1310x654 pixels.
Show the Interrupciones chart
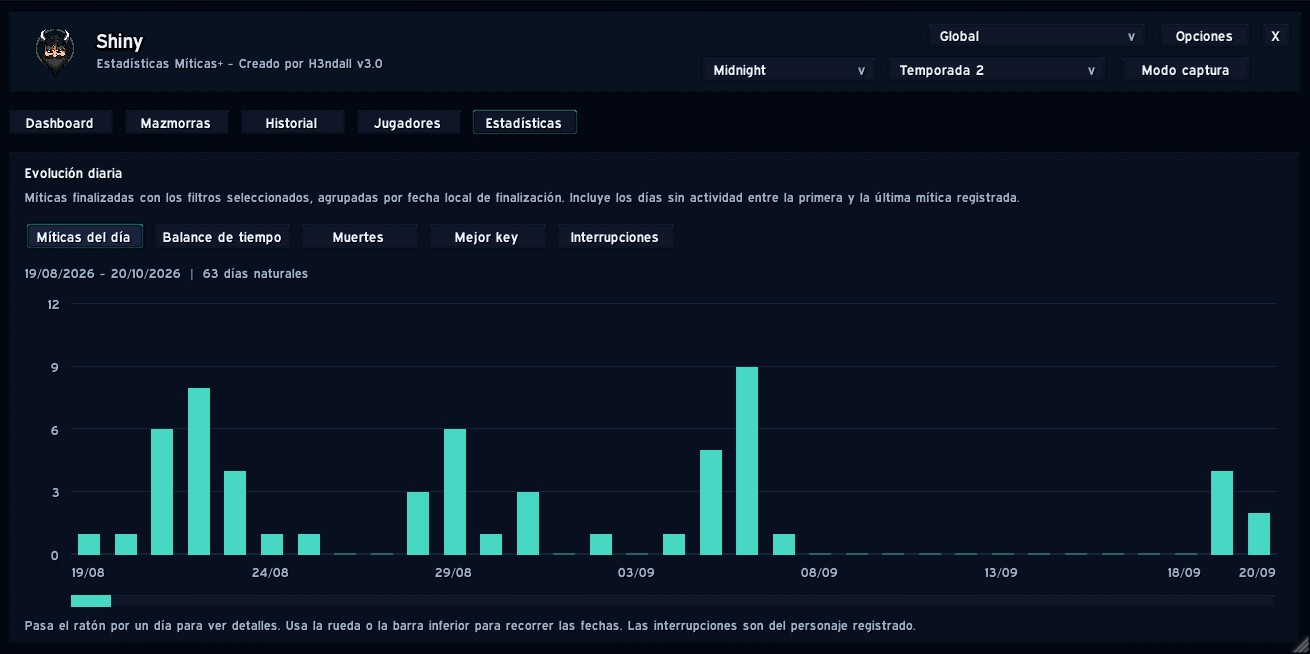[x=614, y=237]
